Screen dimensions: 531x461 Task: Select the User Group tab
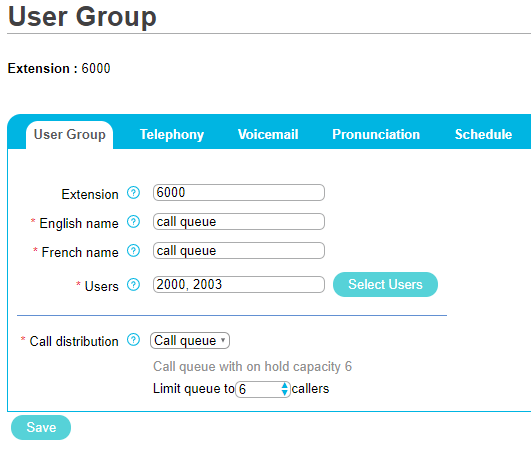click(69, 135)
